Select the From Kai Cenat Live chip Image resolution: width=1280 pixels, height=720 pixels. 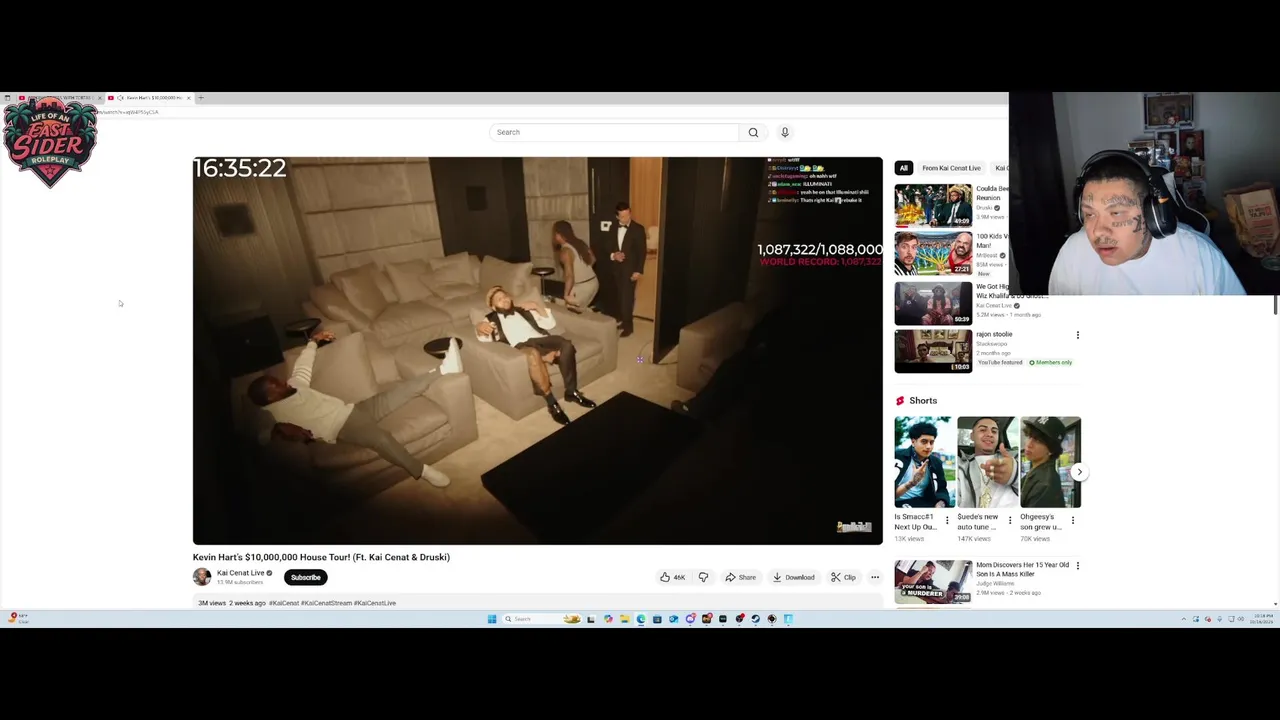click(x=951, y=168)
